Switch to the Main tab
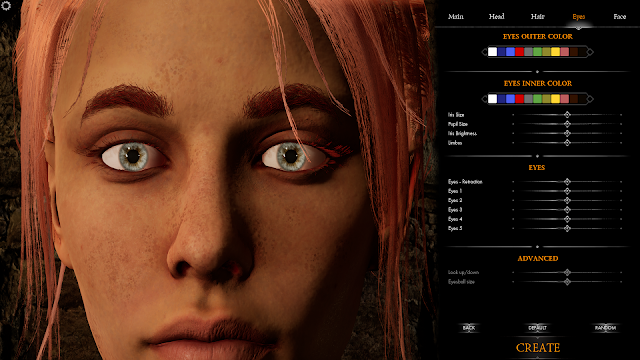The image size is (640, 360). coord(456,16)
